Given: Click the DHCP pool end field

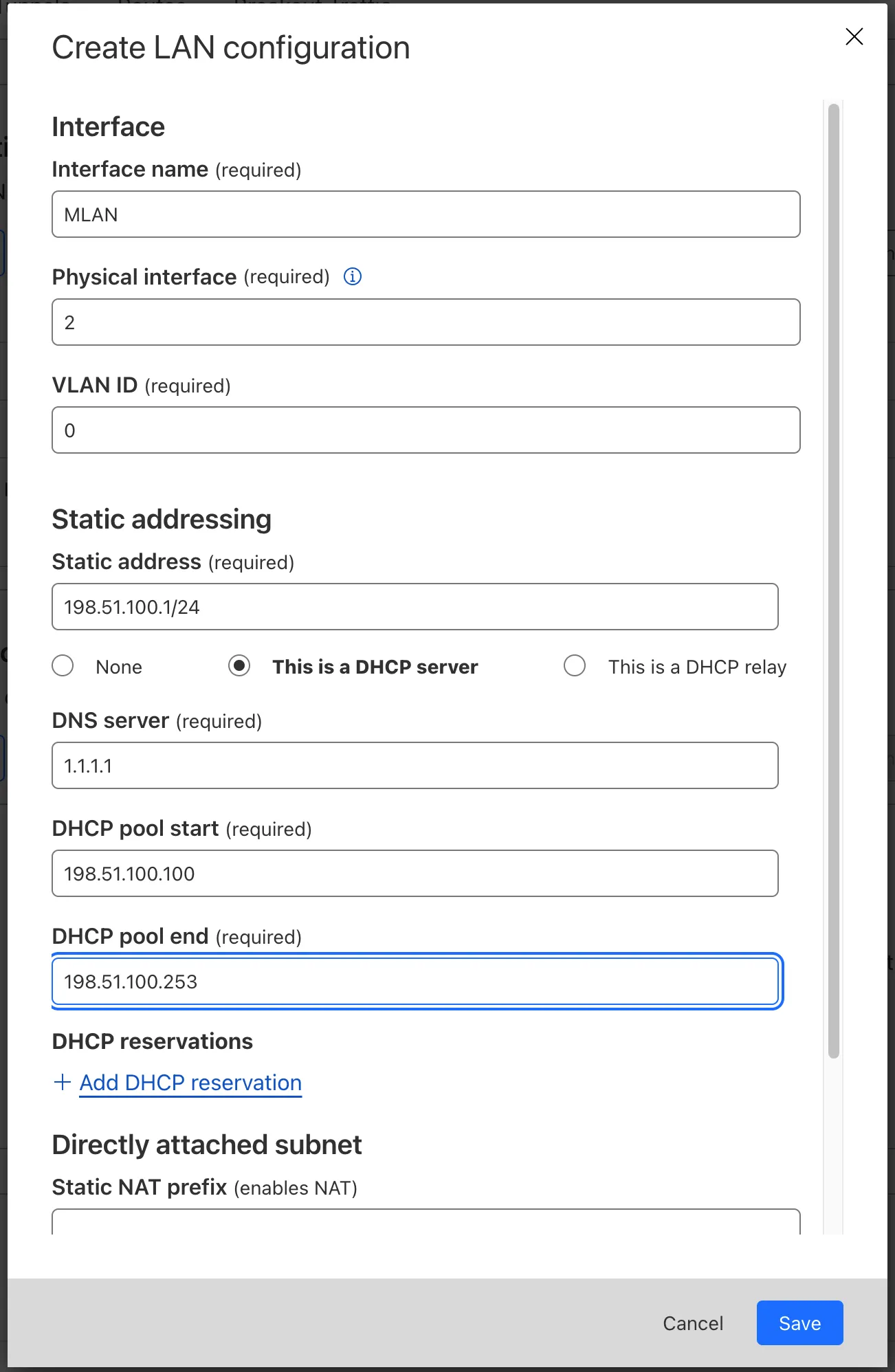Looking at the screenshot, I should point(415,982).
